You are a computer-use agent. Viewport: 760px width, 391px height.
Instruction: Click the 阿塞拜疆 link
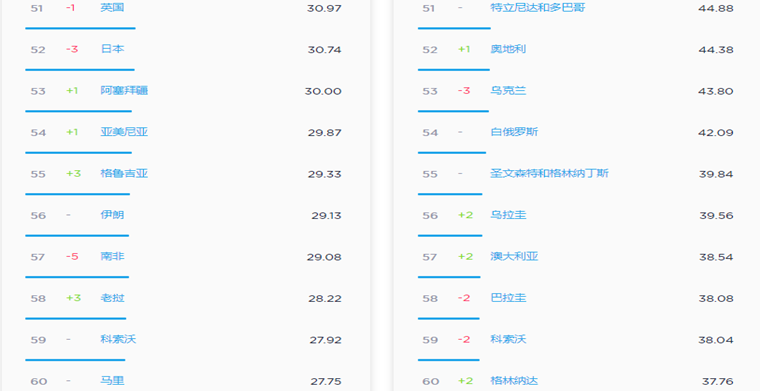pyautogui.click(x=124, y=91)
